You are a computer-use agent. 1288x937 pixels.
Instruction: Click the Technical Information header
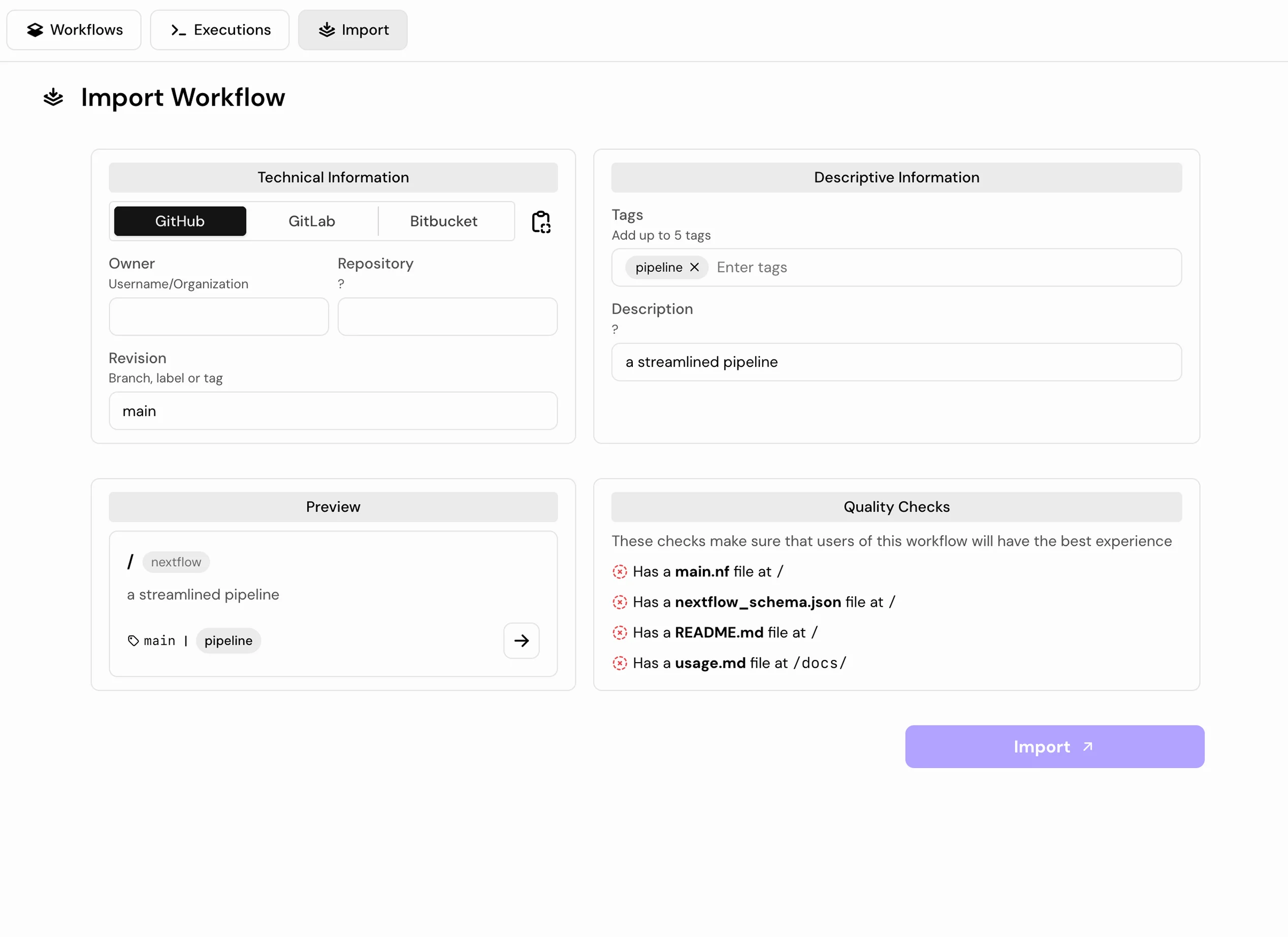(333, 177)
